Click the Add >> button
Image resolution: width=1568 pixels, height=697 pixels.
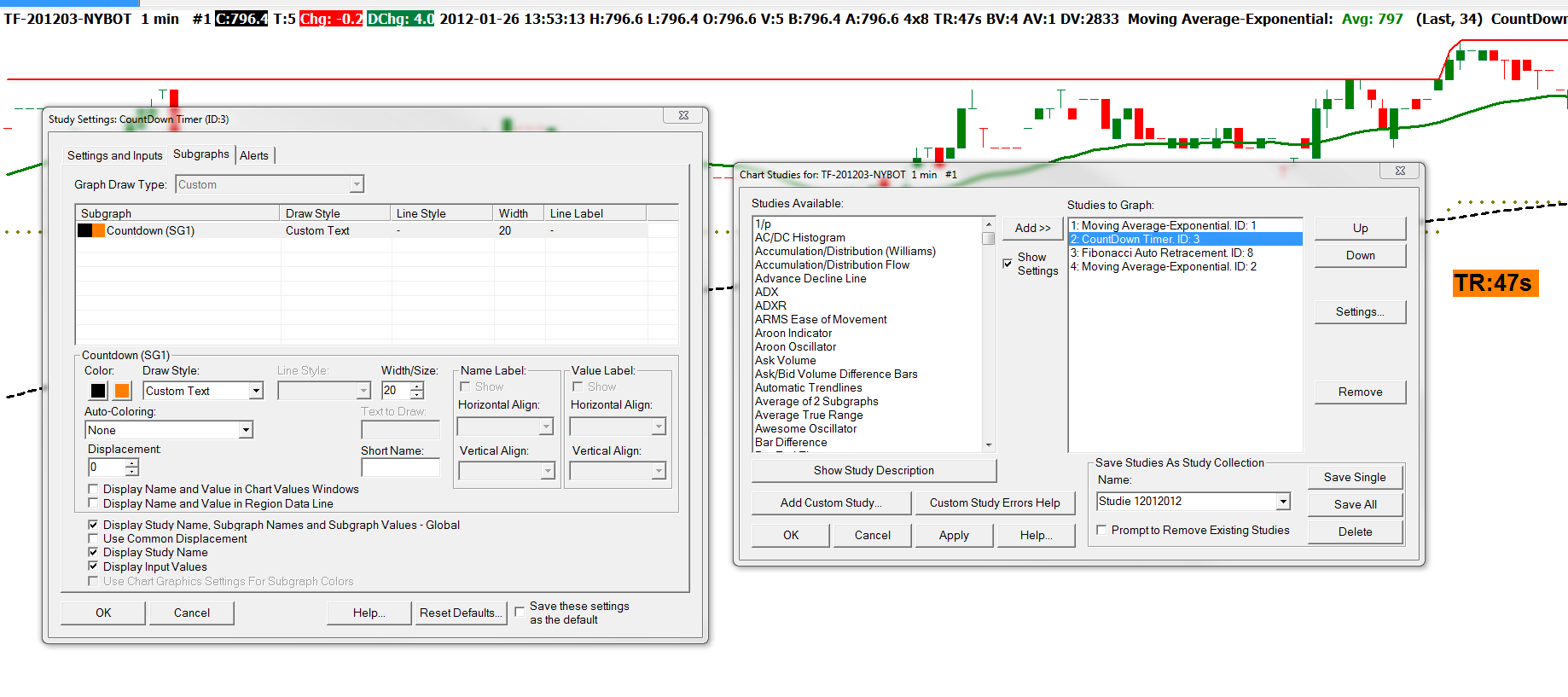click(x=1032, y=228)
